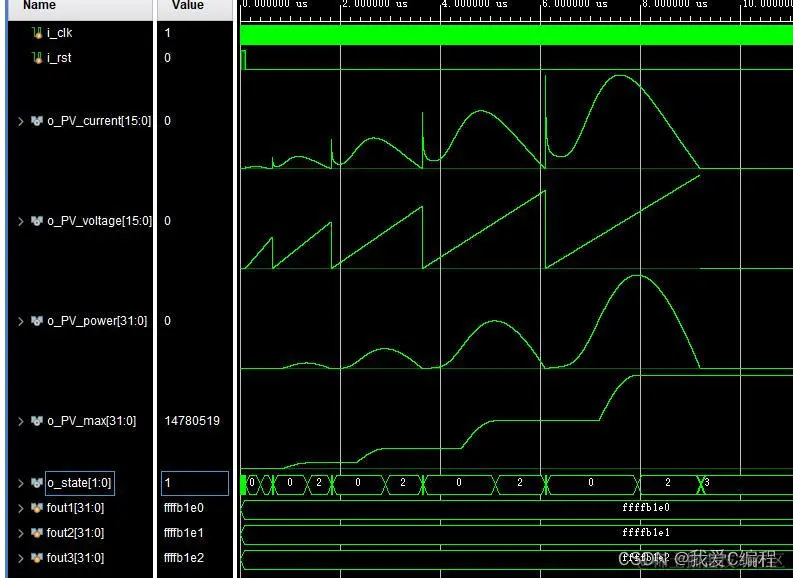Viewport: 793px width, 578px height.
Task: Click the o_PV_voltage bus icon
Action: pyautogui.click(x=37, y=221)
